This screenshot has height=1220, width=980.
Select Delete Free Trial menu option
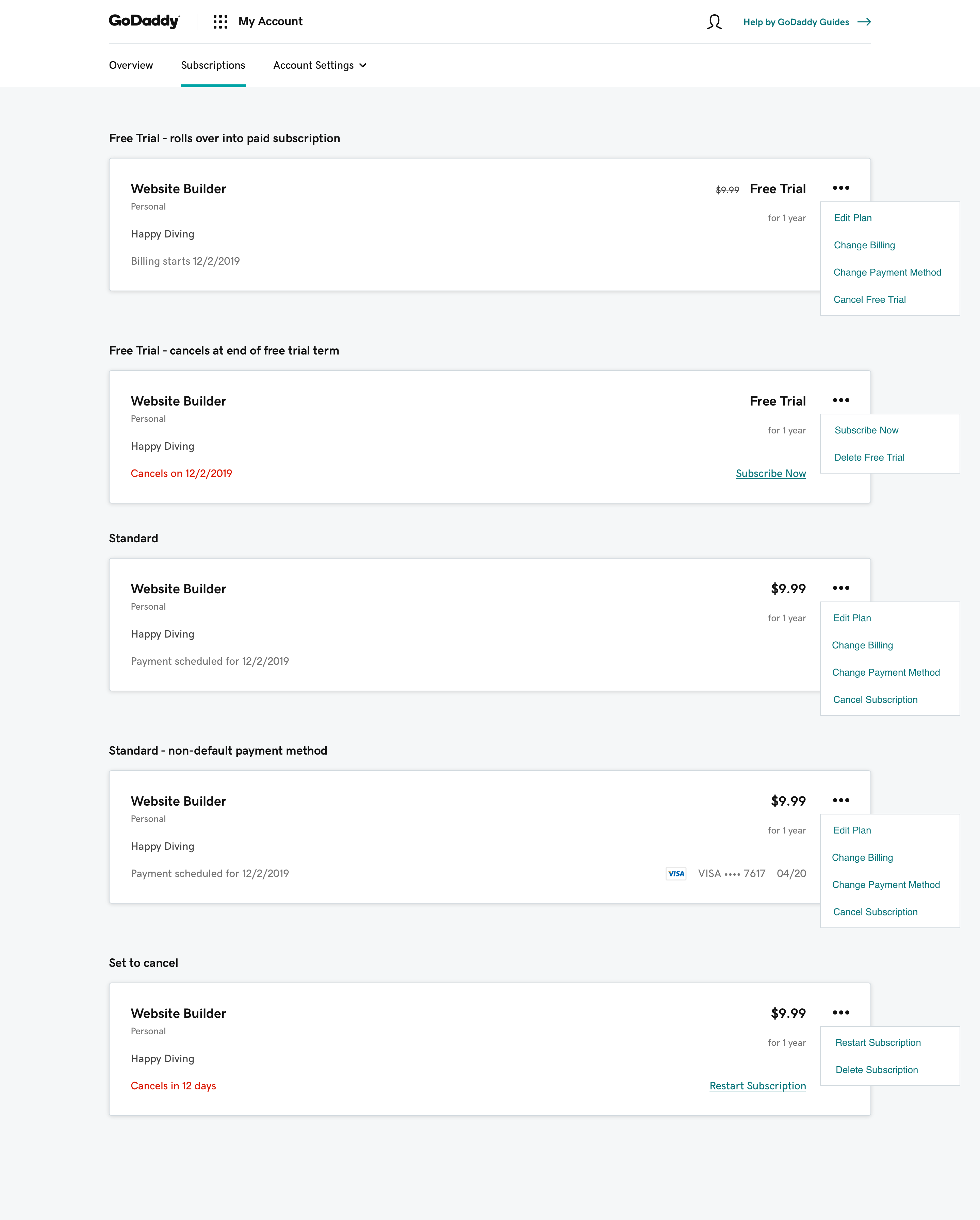click(869, 457)
